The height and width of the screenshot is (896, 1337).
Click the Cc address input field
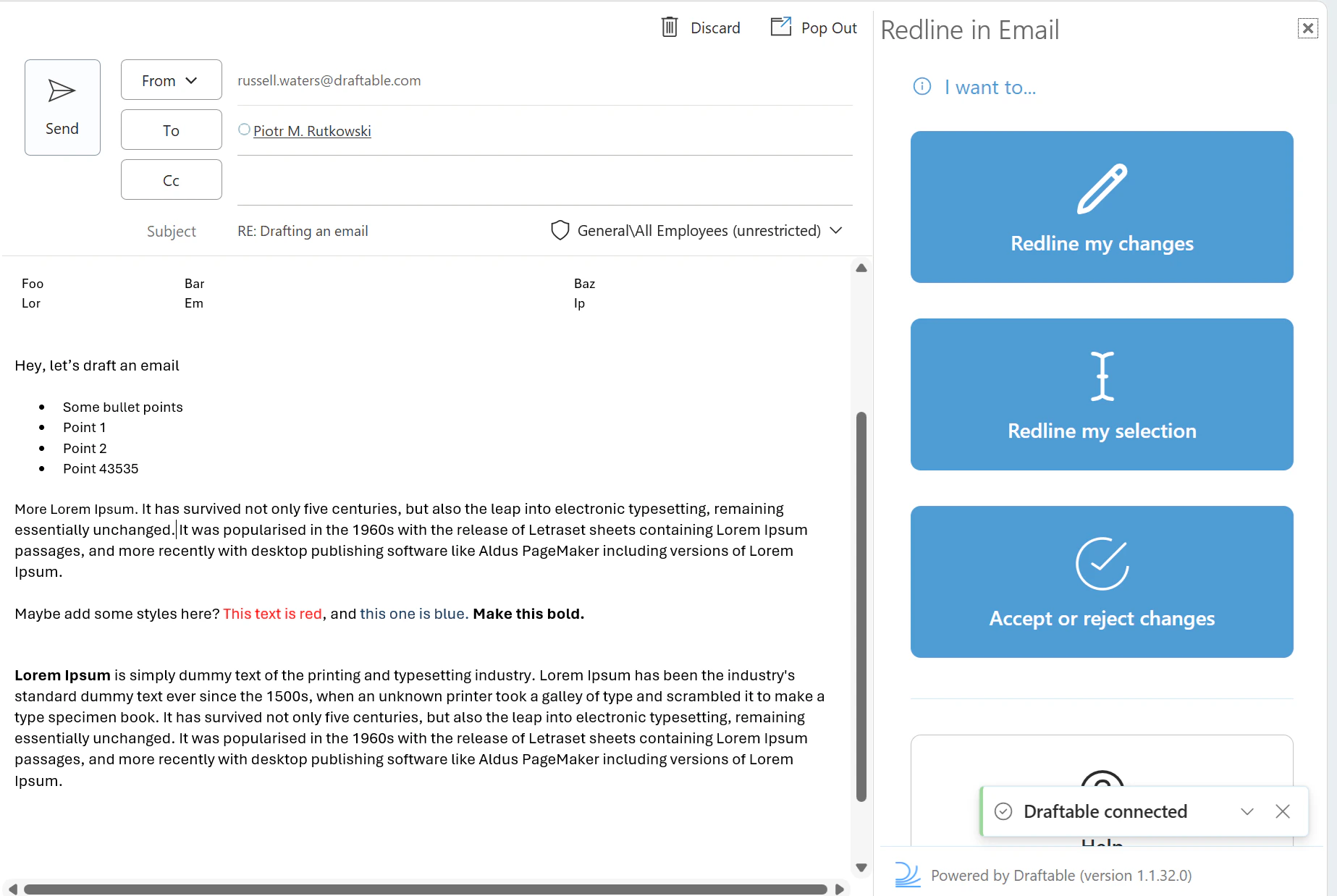544,180
